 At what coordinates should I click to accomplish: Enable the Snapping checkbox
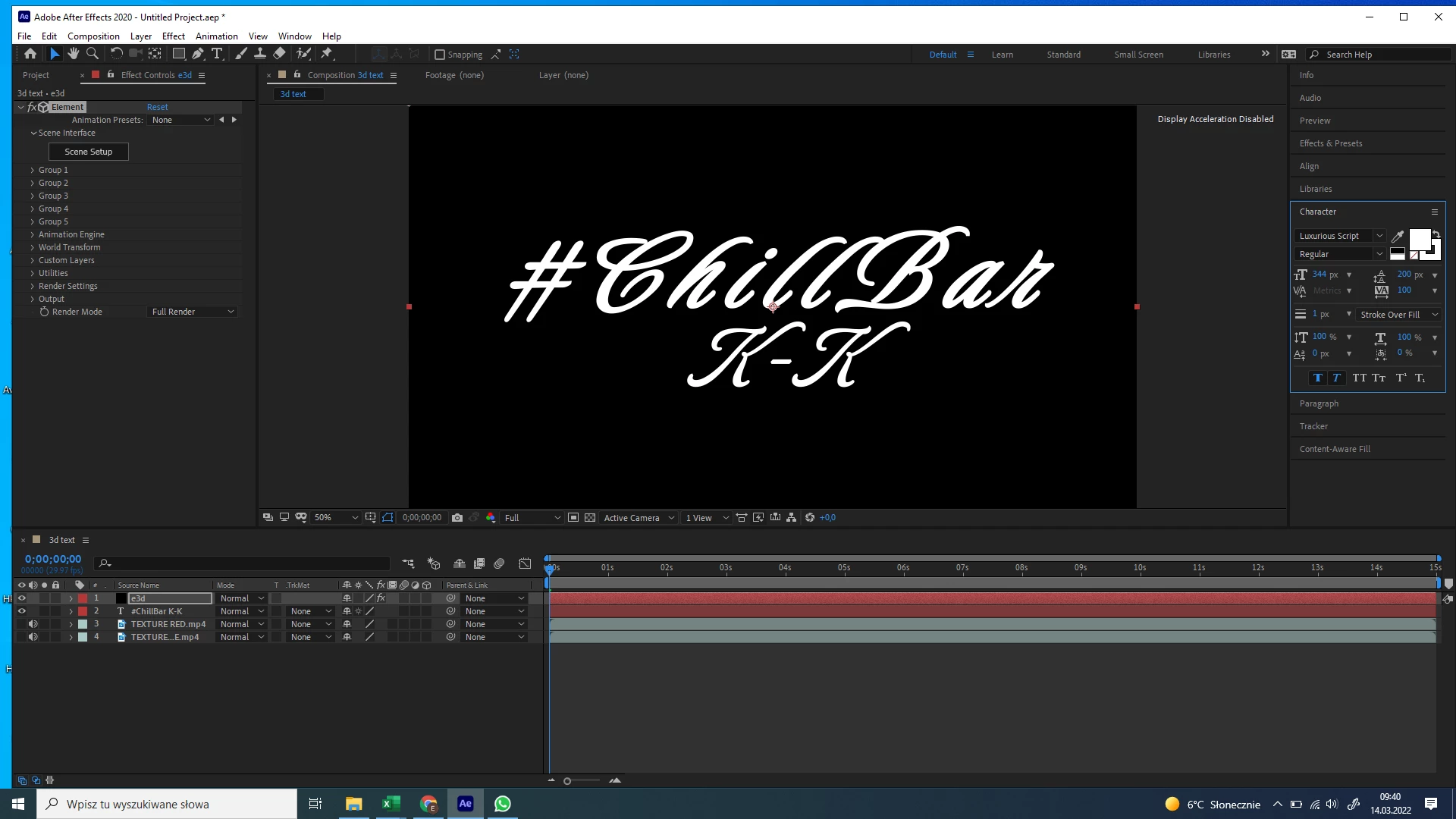tap(440, 55)
